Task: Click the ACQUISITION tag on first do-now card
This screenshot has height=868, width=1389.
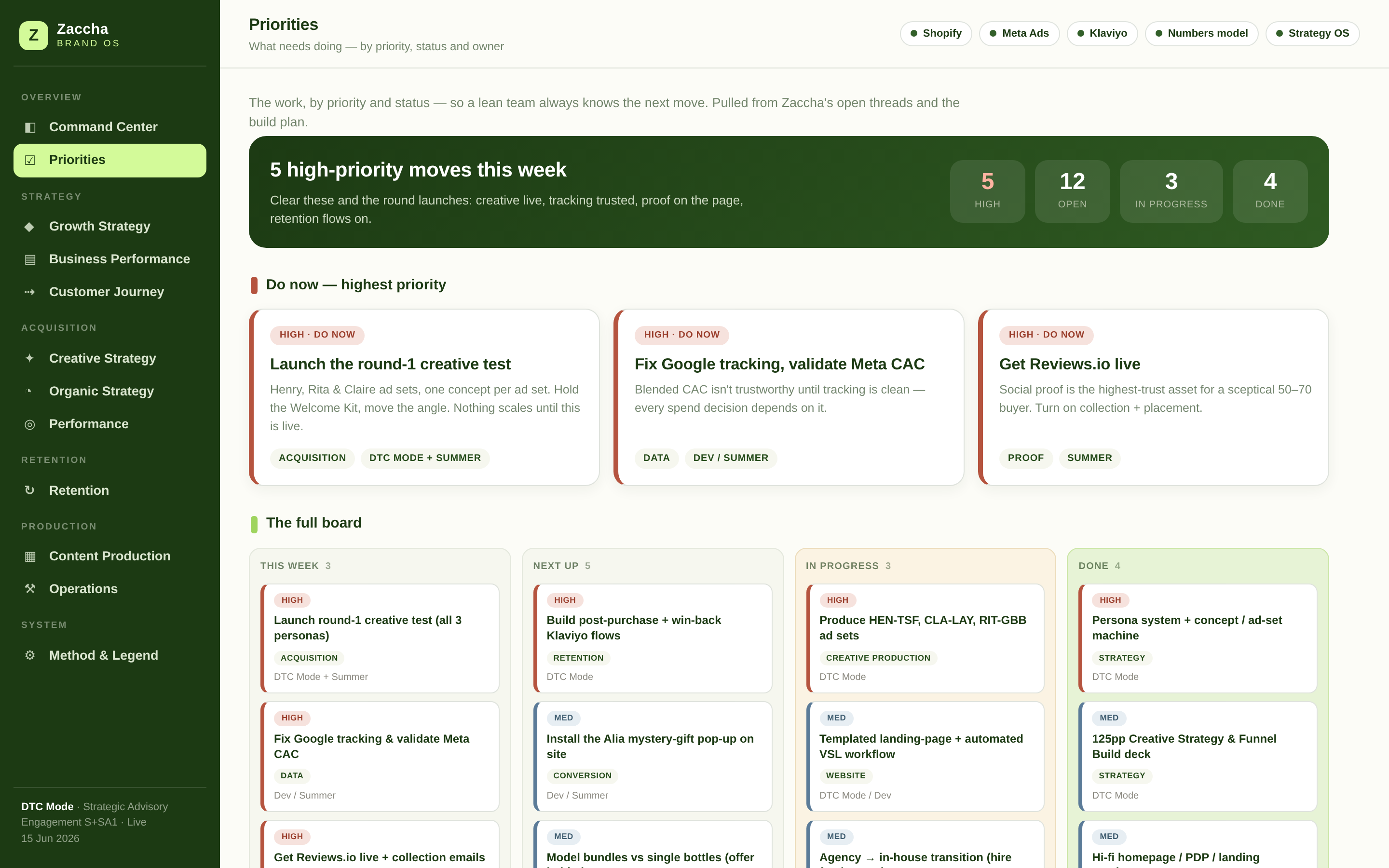Action: pos(312,458)
